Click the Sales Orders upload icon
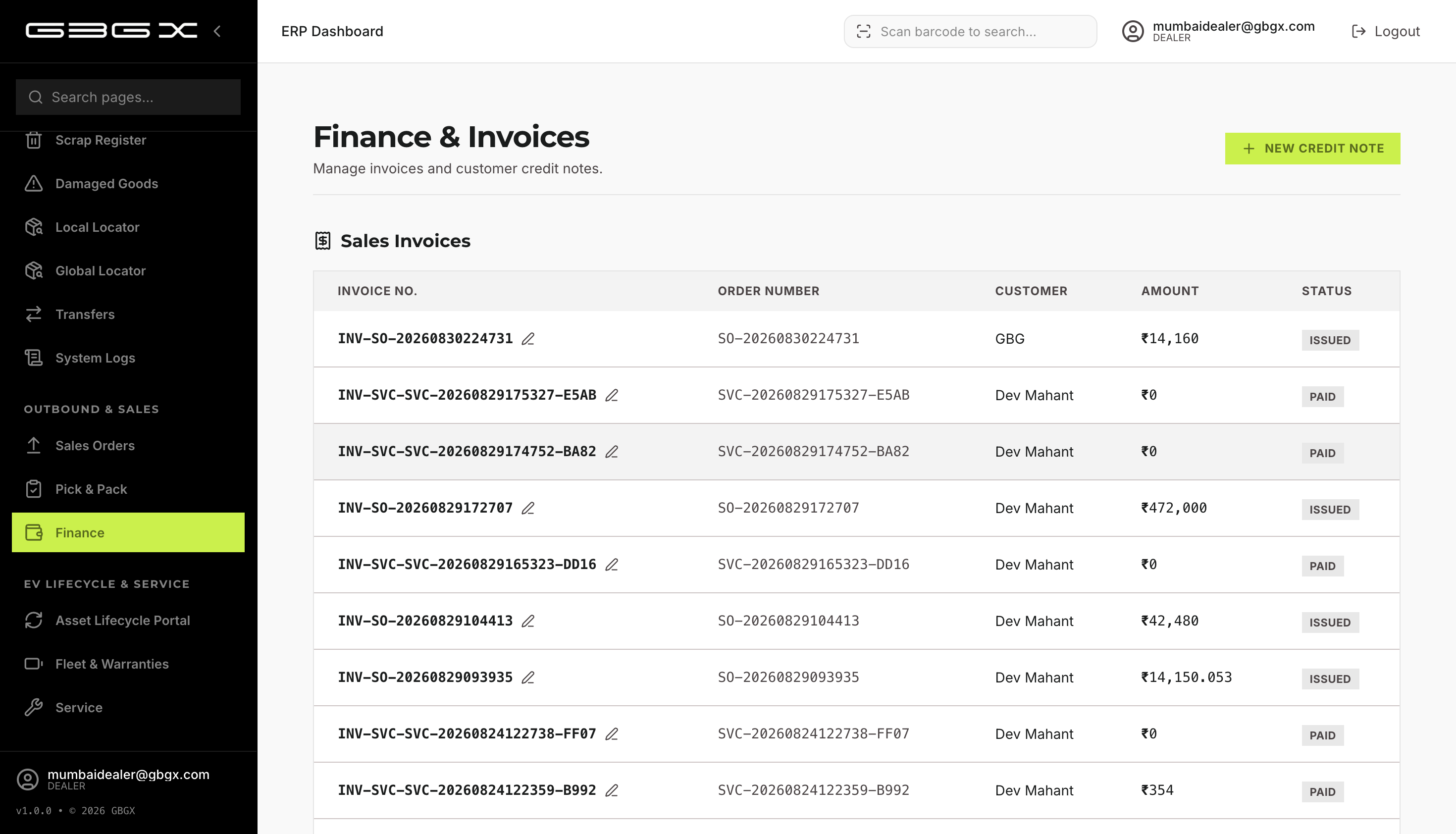 pyautogui.click(x=34, y=445)
